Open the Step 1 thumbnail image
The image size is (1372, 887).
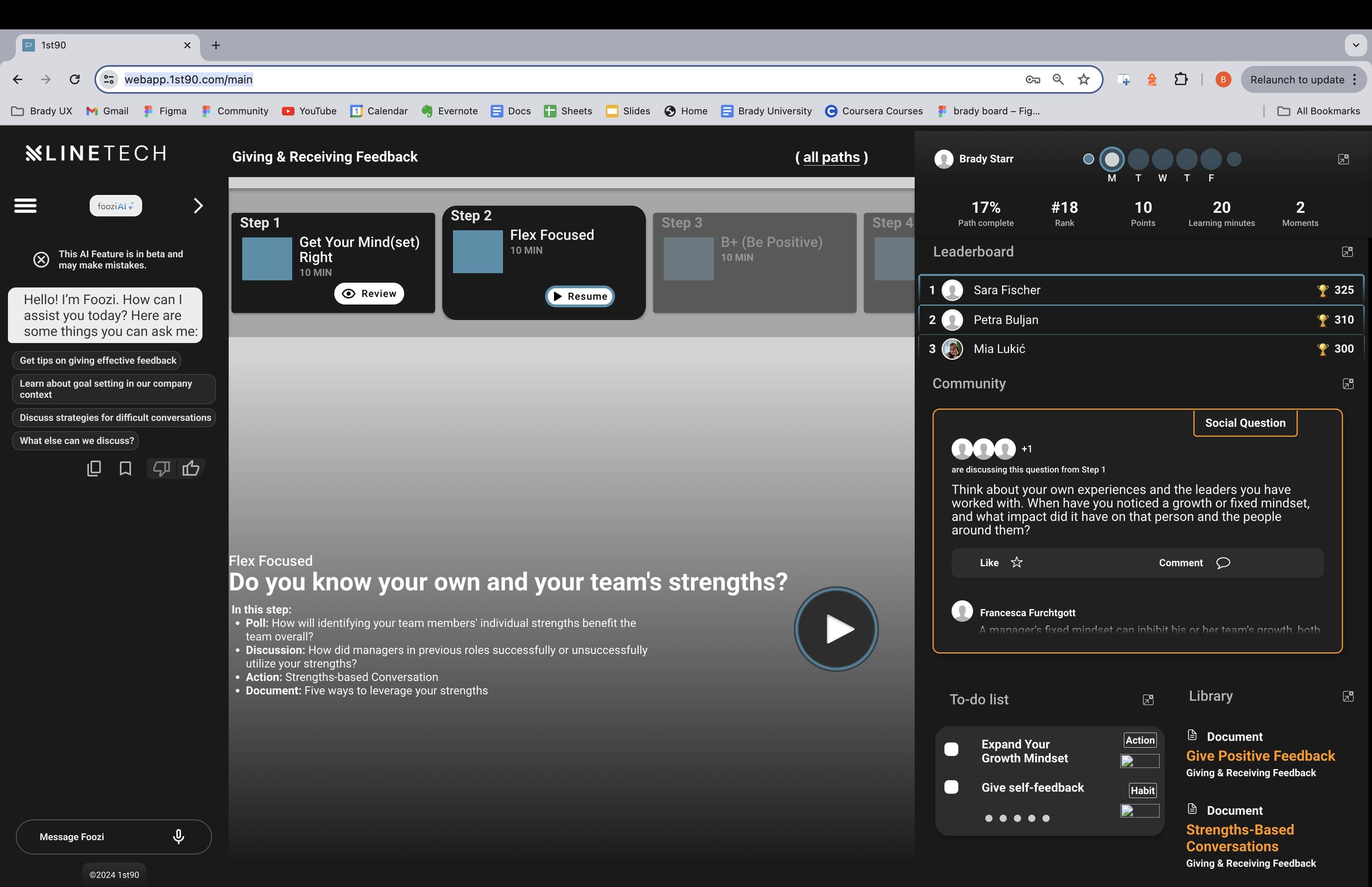coord(267,259)
